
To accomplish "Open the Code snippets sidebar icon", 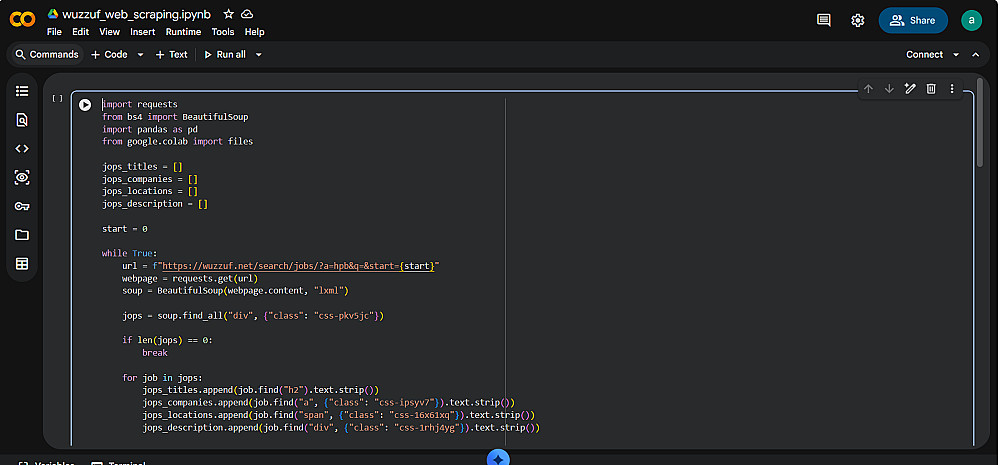I will coord(22,149).
